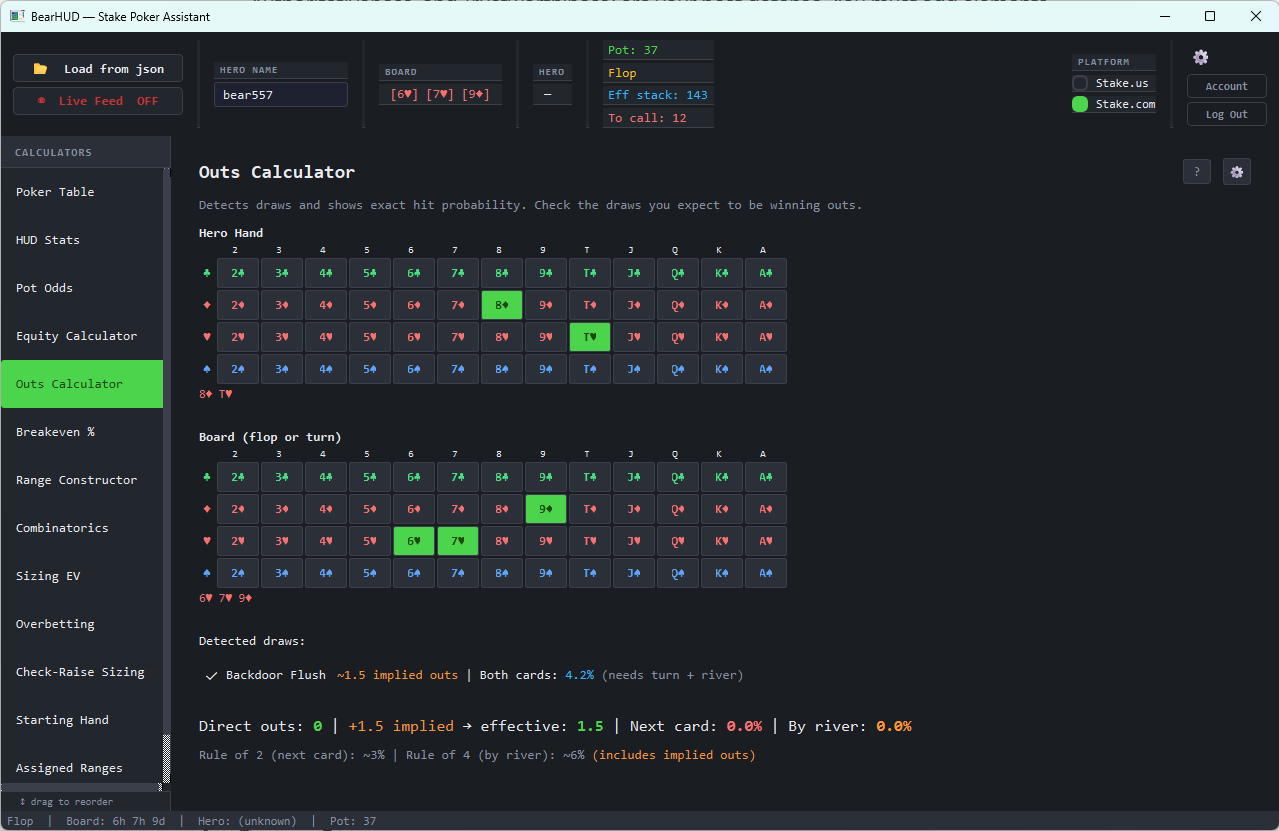Viewport: 1279px width, 831px height.
Task: Click the red Live Feed status dot
Action: tap(41, 101)
